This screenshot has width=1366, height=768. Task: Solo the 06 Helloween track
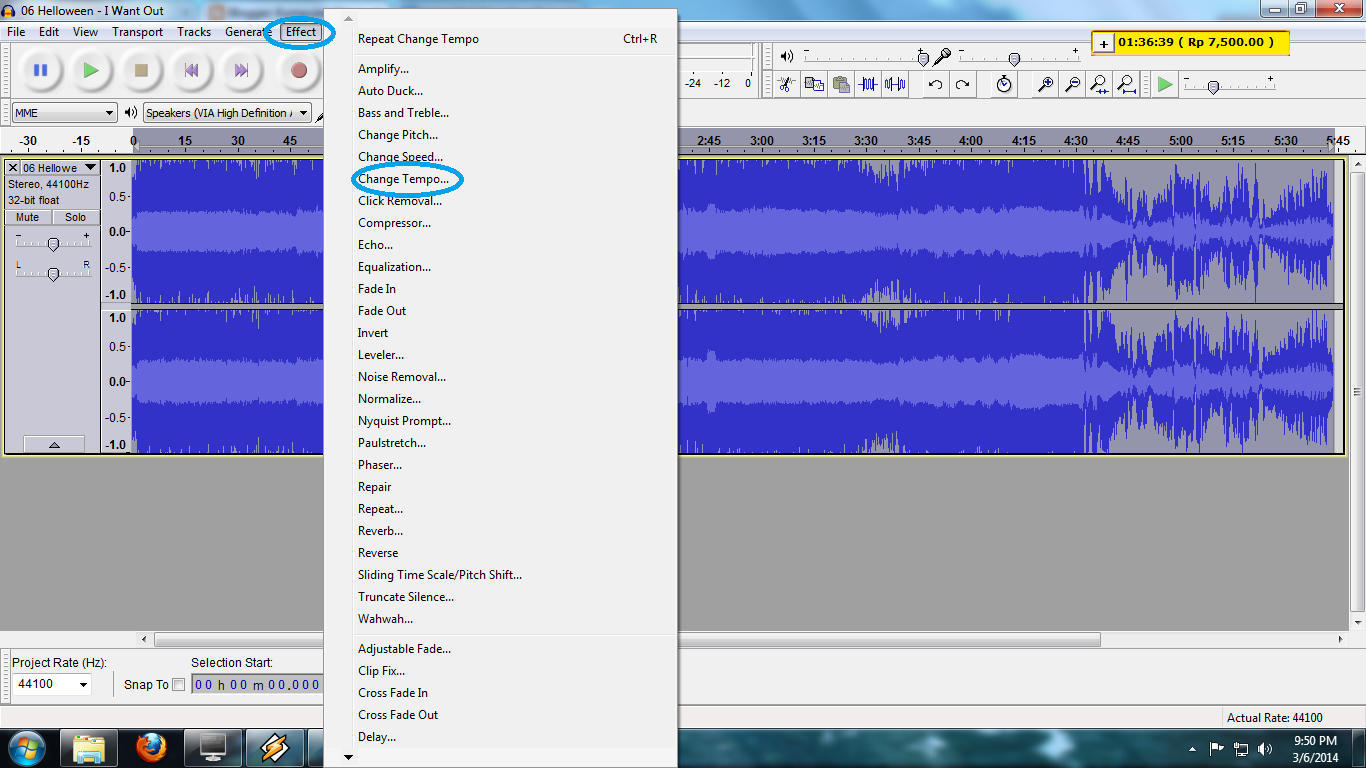[76, 217]
